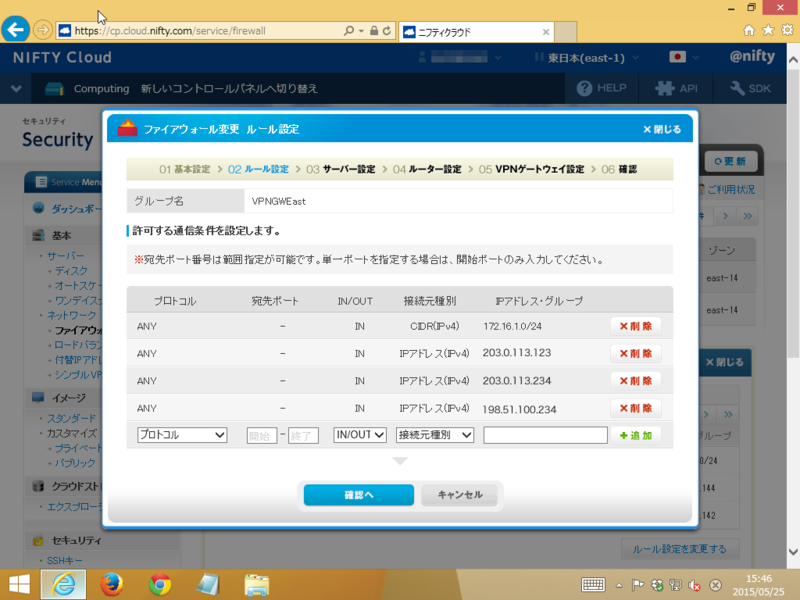Launch Chrome from the taskbar
800x600 pixels.
tap(160, 583)
